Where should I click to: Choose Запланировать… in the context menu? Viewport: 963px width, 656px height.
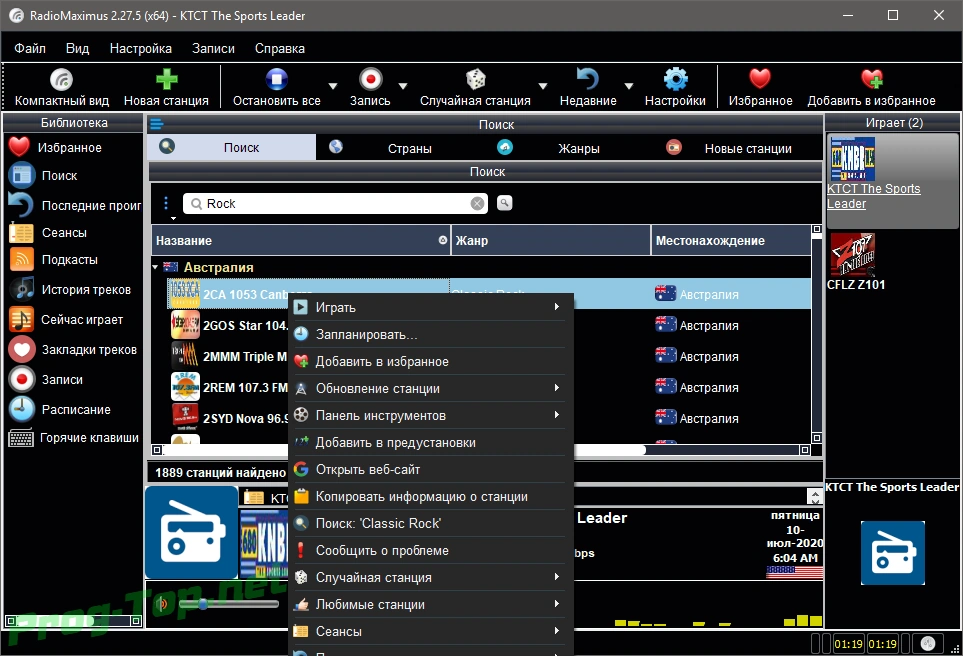[431, 335]
